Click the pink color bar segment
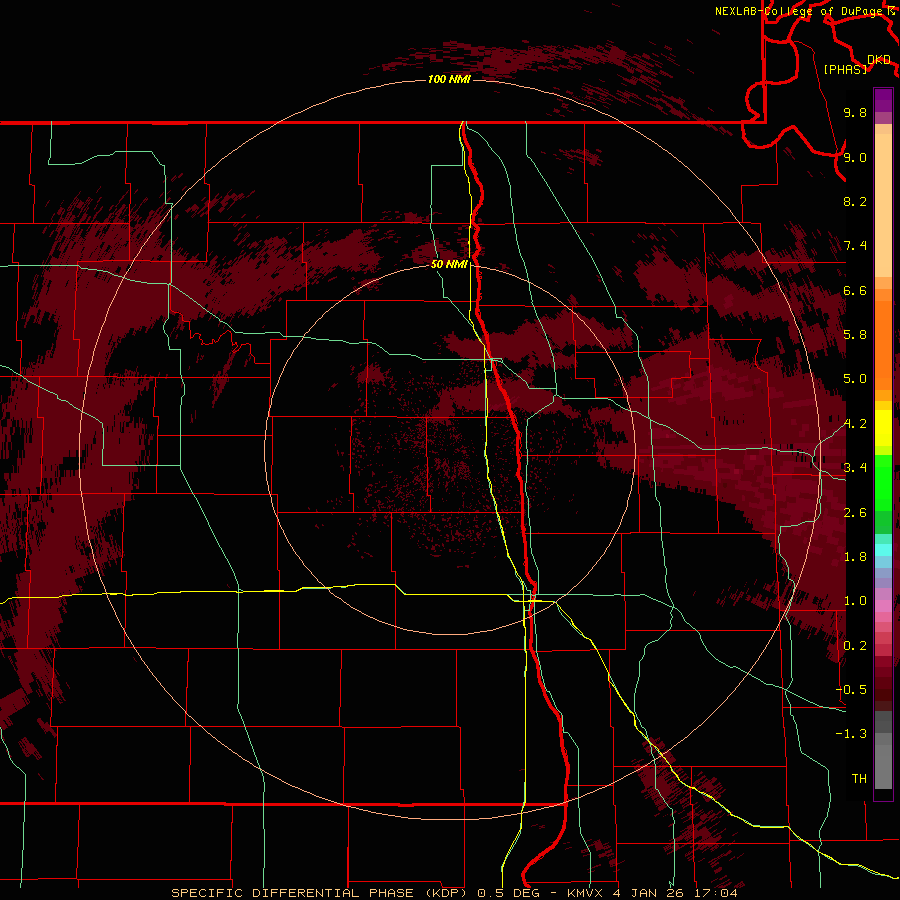900x900 pixels. 883,606
